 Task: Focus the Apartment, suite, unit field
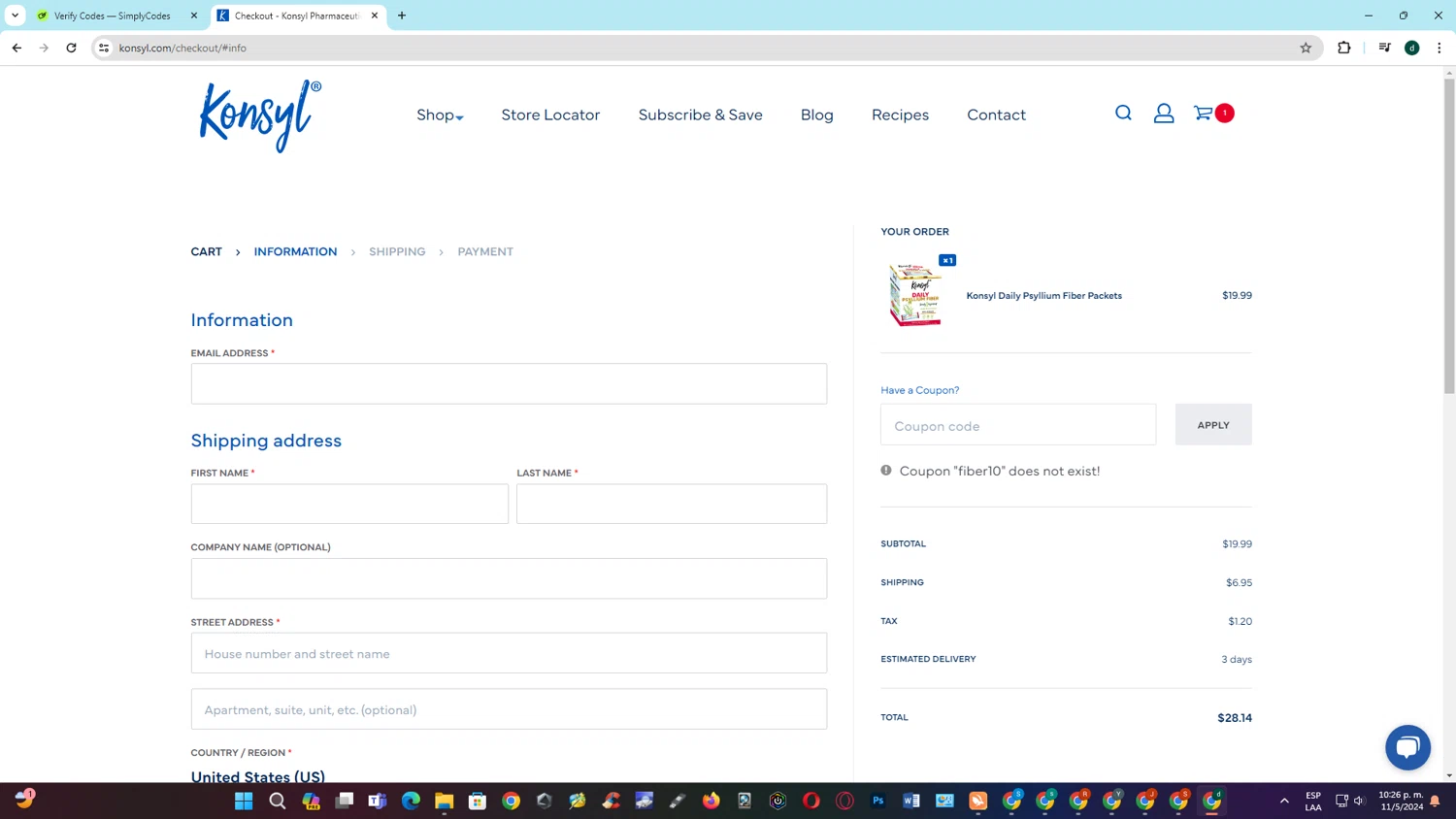pyautogui.click(x=509, y=709)
